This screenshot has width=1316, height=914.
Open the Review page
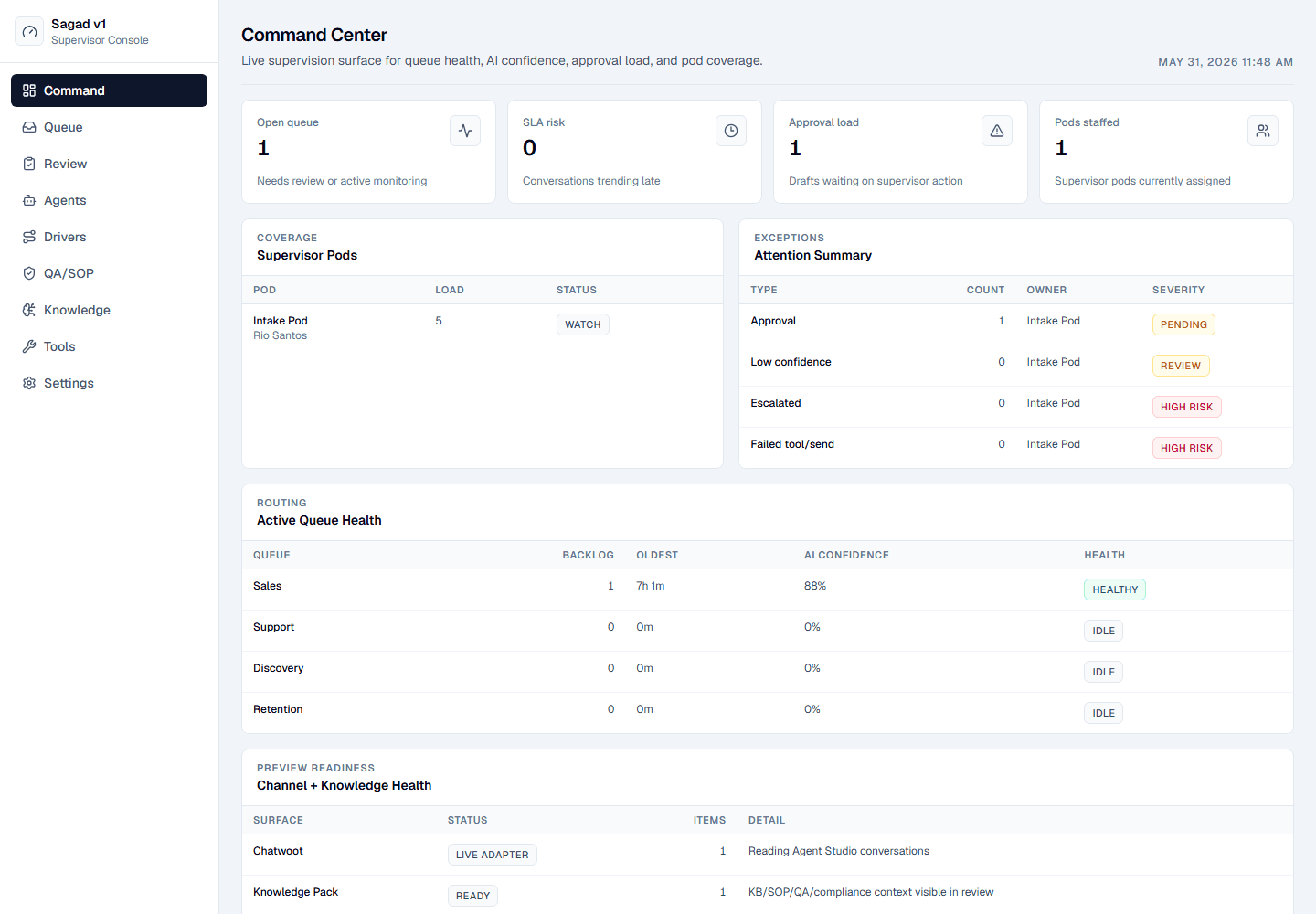tap(109, 164)
